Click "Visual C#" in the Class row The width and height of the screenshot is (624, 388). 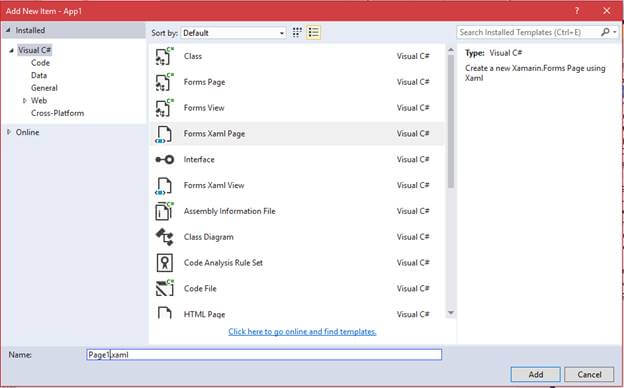tap(413, 57)
